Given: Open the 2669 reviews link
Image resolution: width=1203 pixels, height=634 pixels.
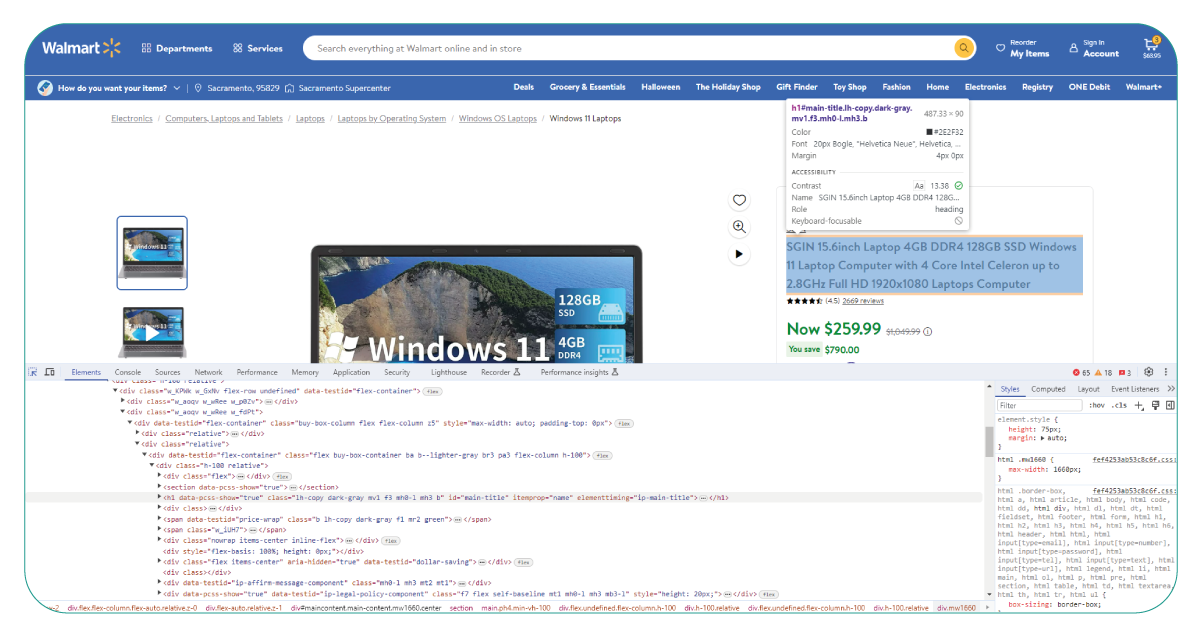Looking at the screenshot, I should coord(863,300).
